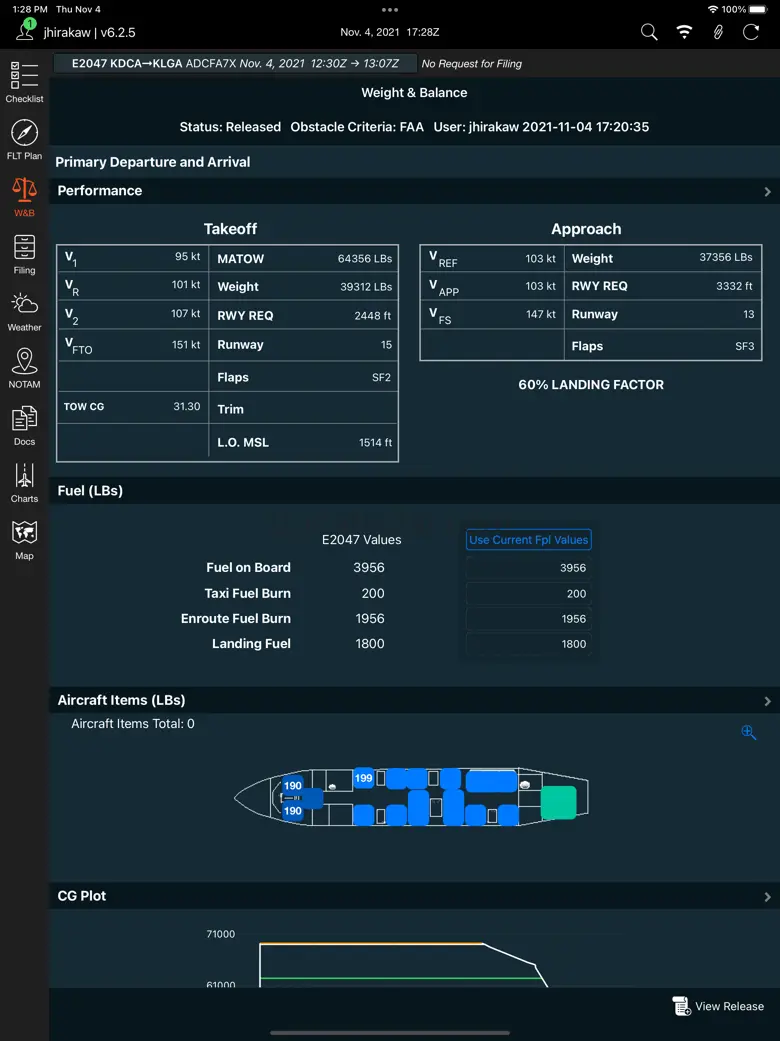Zoom into aircraft seating diagram
The height and width of the screenshot is (1041, 780).
pos(749,732)
